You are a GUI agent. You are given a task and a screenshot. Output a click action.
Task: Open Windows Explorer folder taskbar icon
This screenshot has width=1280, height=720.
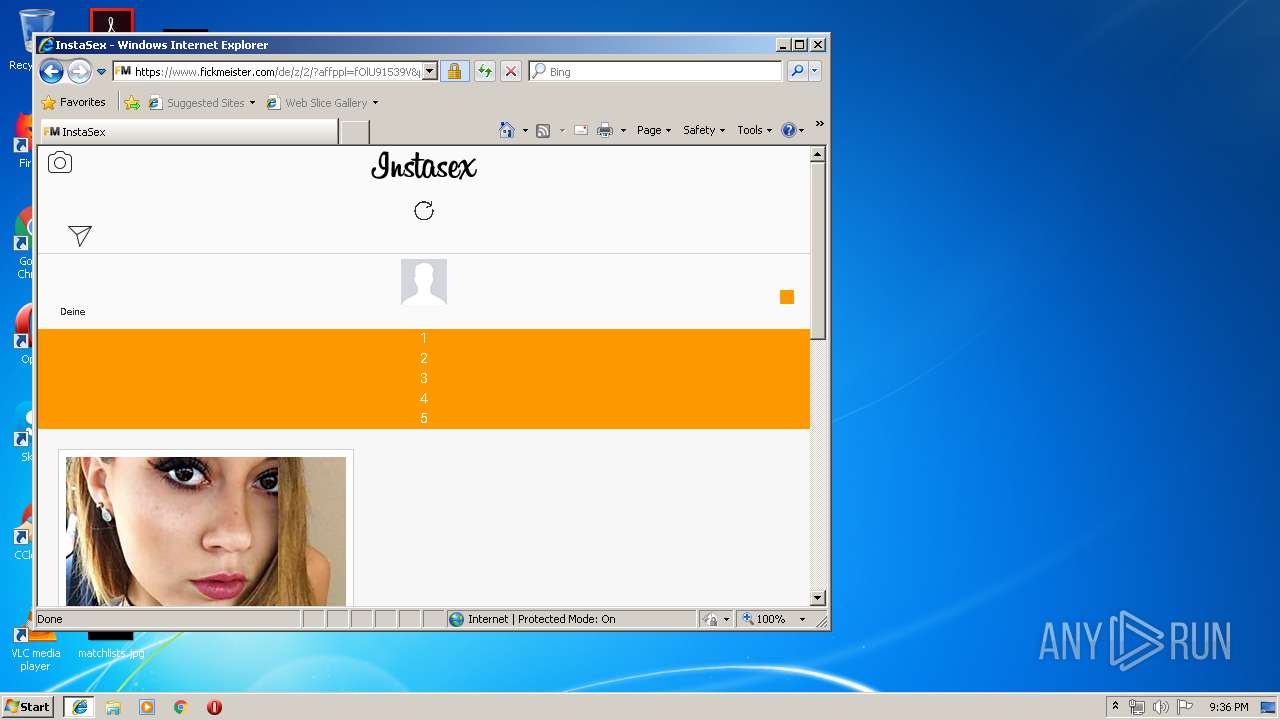click(113, 707)
